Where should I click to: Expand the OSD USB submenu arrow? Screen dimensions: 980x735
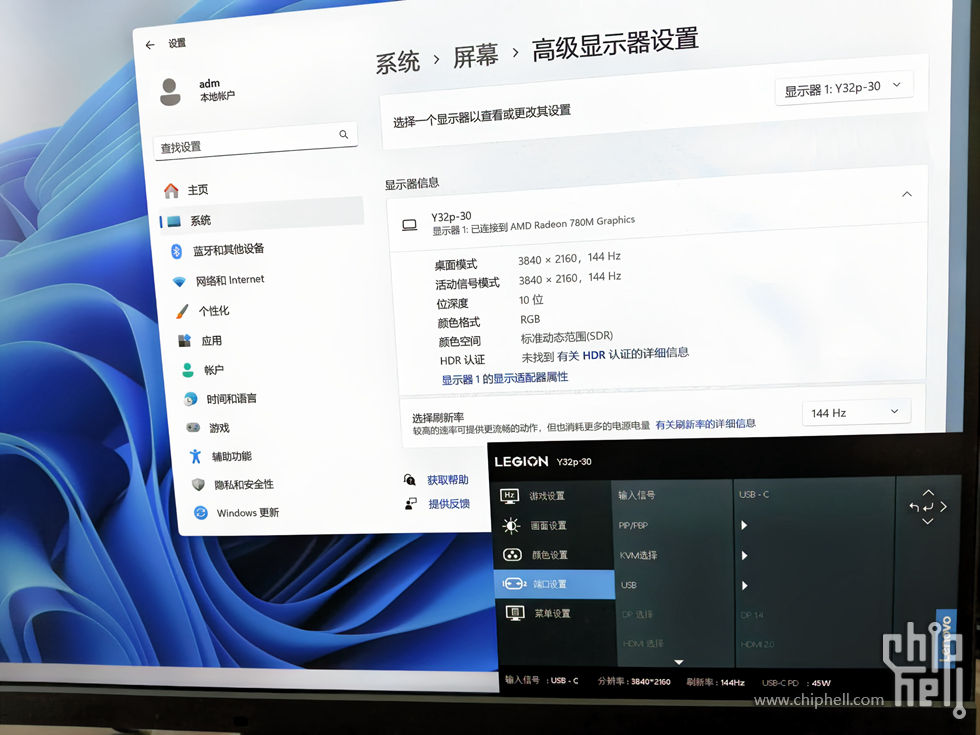744,586
